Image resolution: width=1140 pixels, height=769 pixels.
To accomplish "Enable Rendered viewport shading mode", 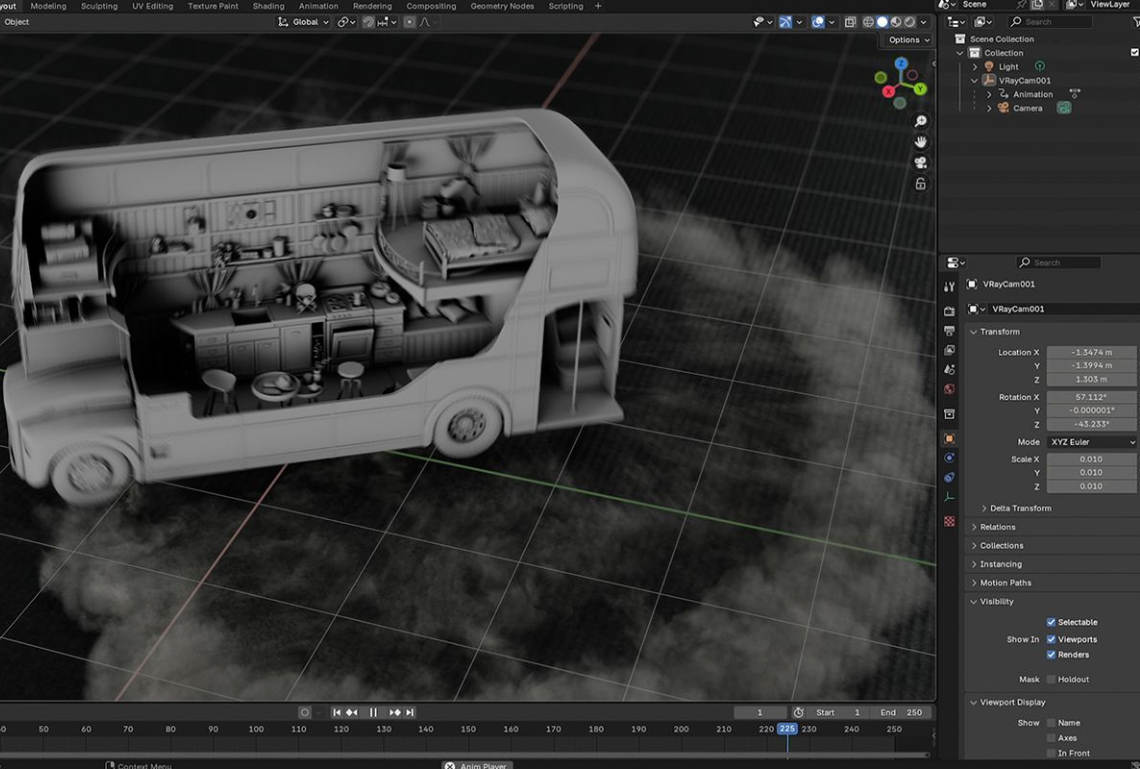I will (x=908, y=21).
